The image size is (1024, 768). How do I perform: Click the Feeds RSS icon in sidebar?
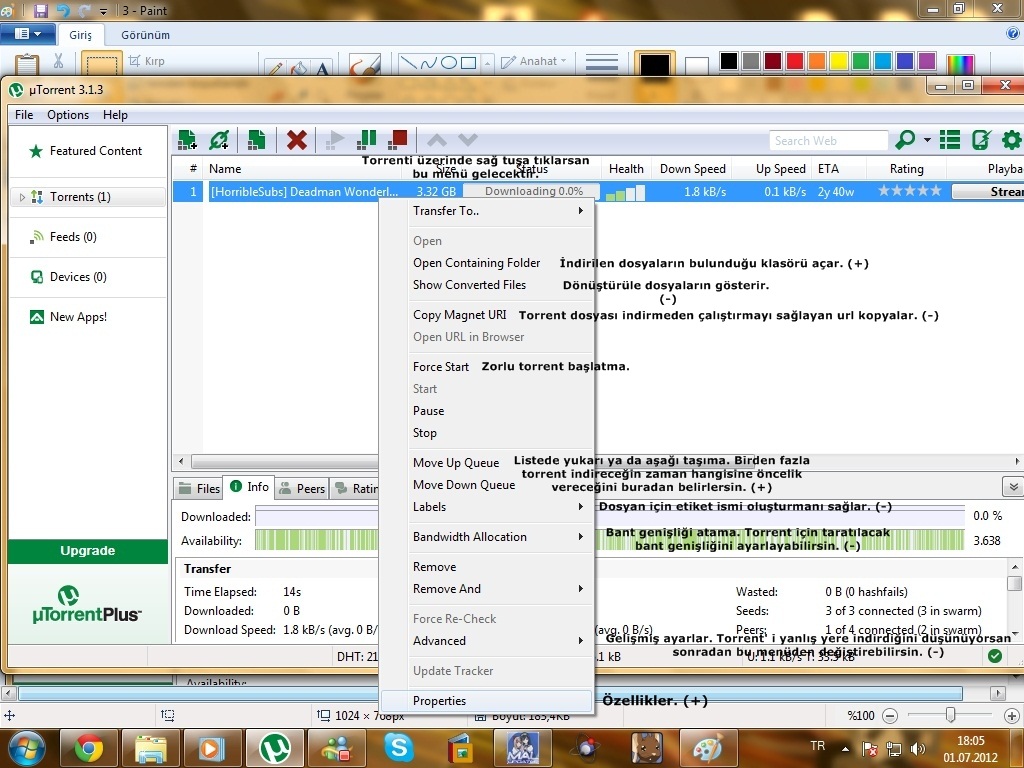(37, 237)
